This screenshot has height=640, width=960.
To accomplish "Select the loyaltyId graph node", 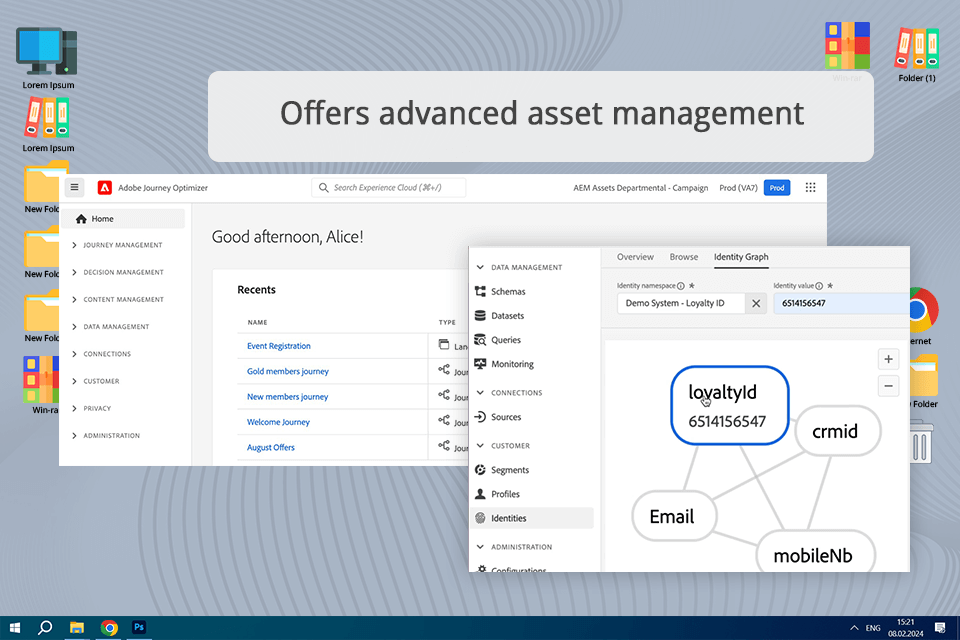I will pyautogui.click(x=729, y=405).
